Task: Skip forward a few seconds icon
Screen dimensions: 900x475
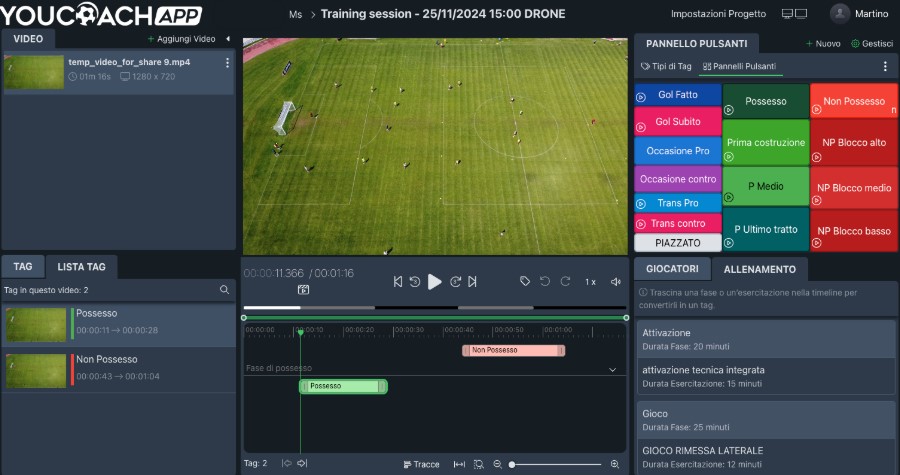Action: pyautogui.click(x=455, y=282)
